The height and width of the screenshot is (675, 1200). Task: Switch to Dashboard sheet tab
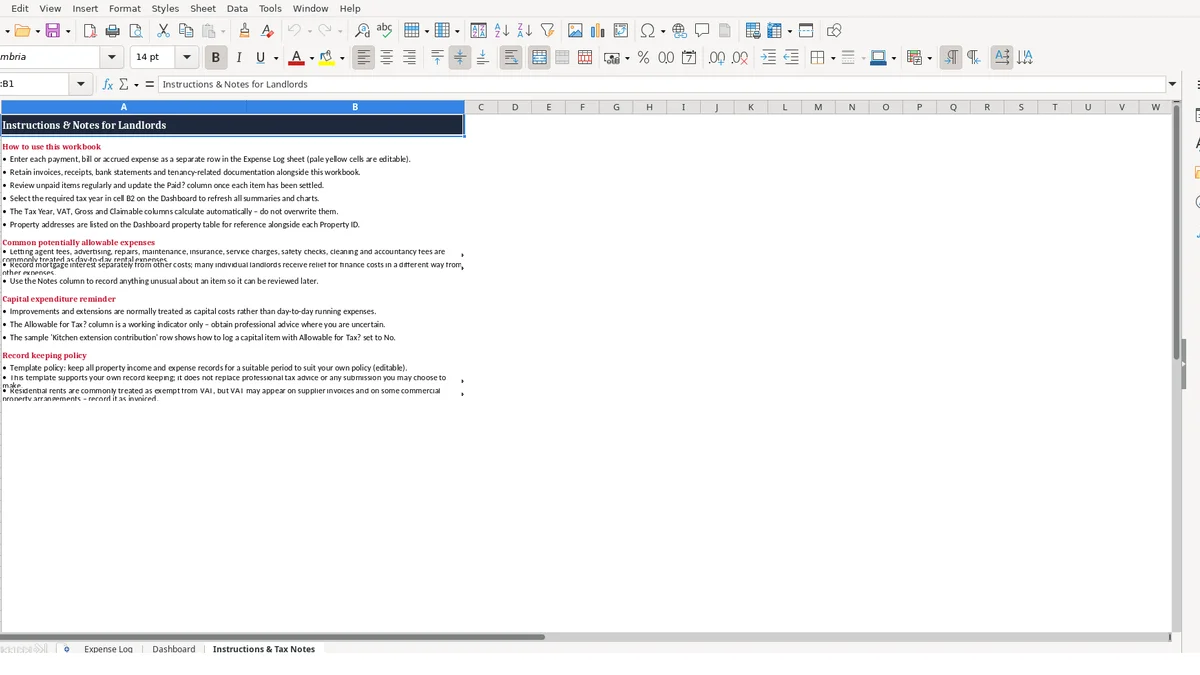click(x=174, y=649)
